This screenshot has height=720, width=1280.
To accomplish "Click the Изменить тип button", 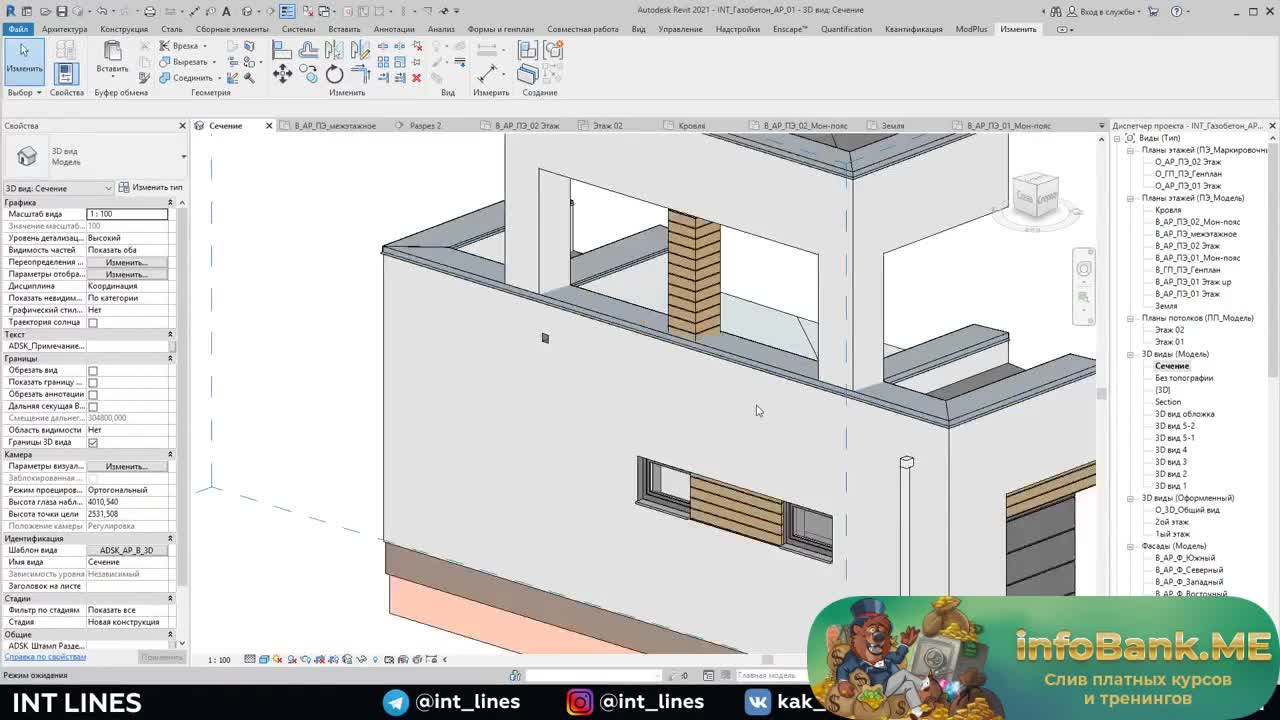I will [x=150, y=188].
